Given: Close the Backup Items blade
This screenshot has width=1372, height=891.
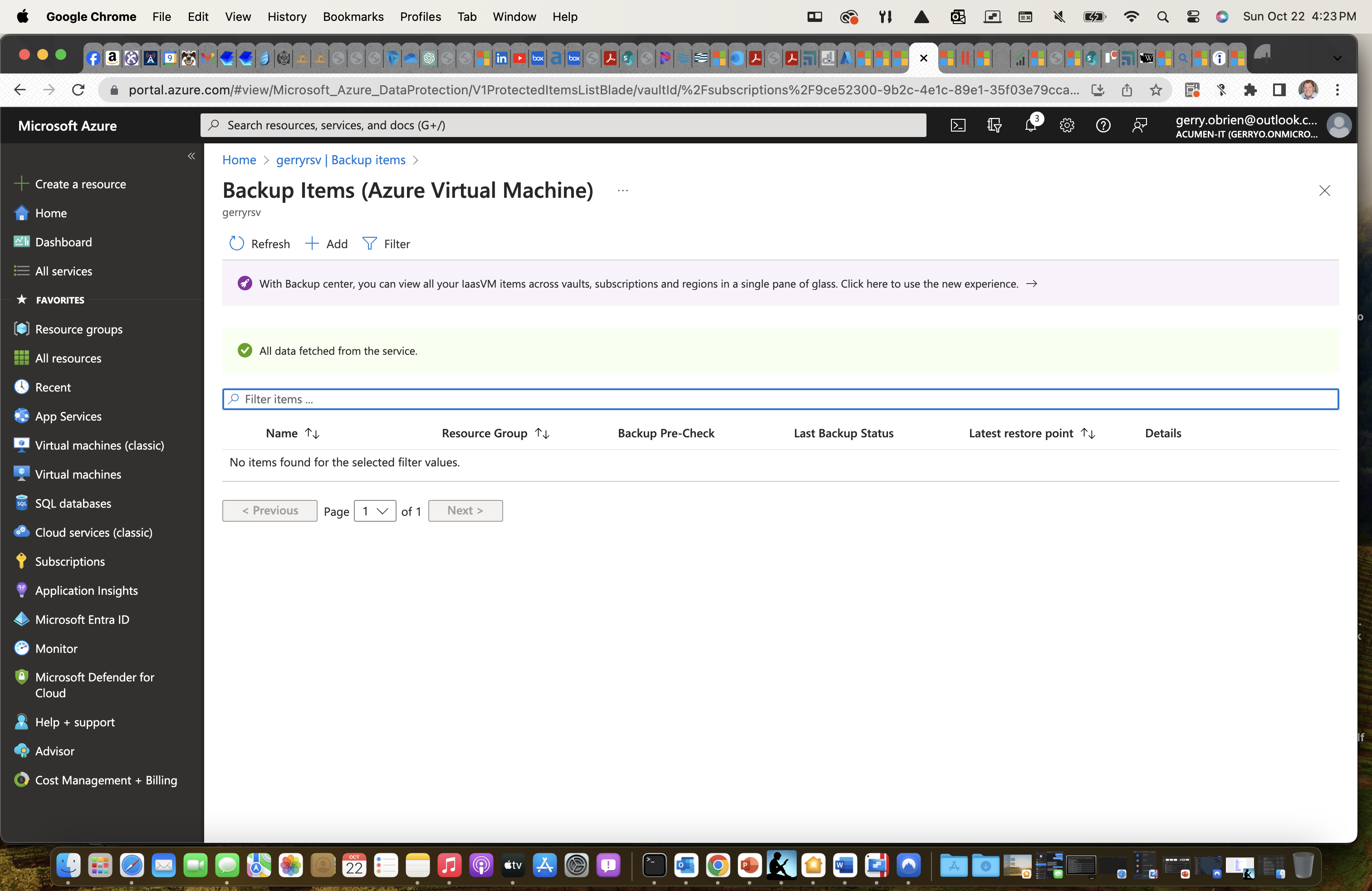Looking at the screenshot, I should (1324, 191).
